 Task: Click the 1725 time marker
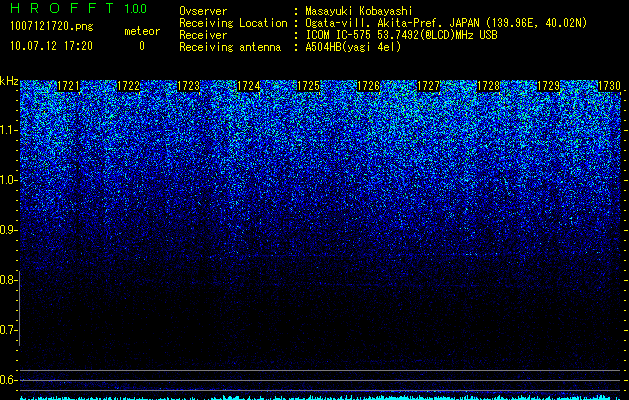[308, 86]
